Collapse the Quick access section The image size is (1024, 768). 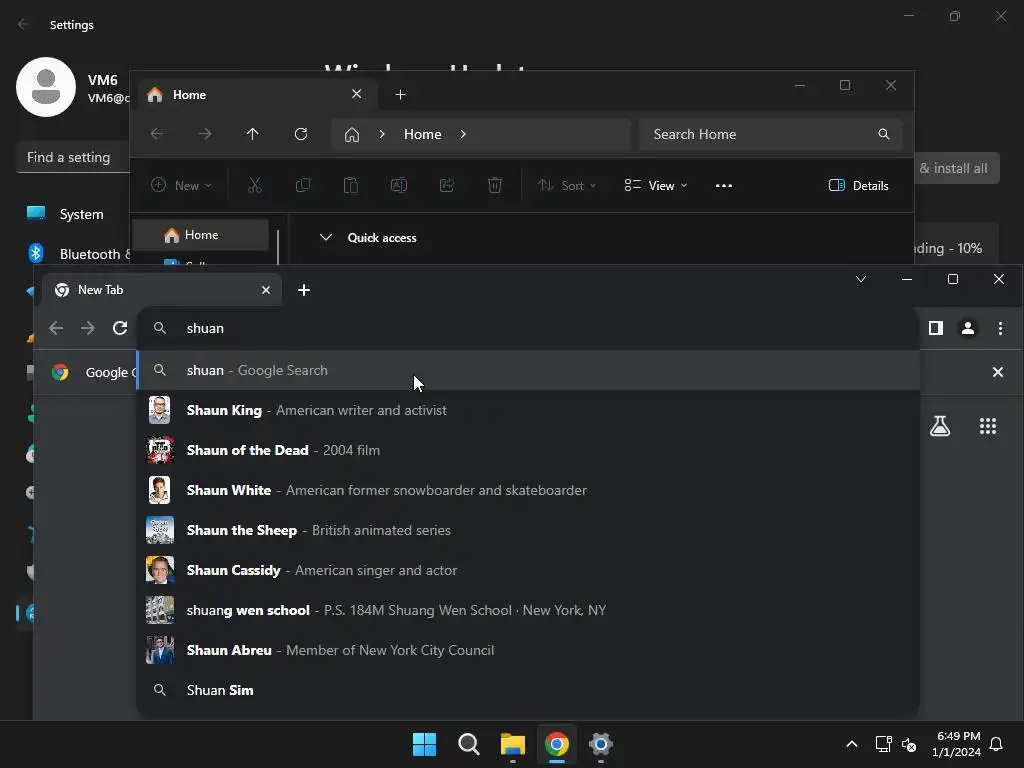[325, 238]
